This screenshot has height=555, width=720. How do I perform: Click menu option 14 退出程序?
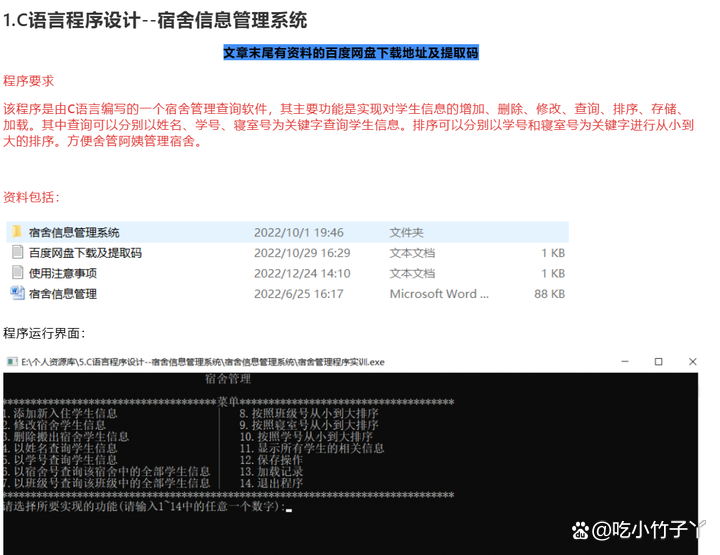(271, 483)
